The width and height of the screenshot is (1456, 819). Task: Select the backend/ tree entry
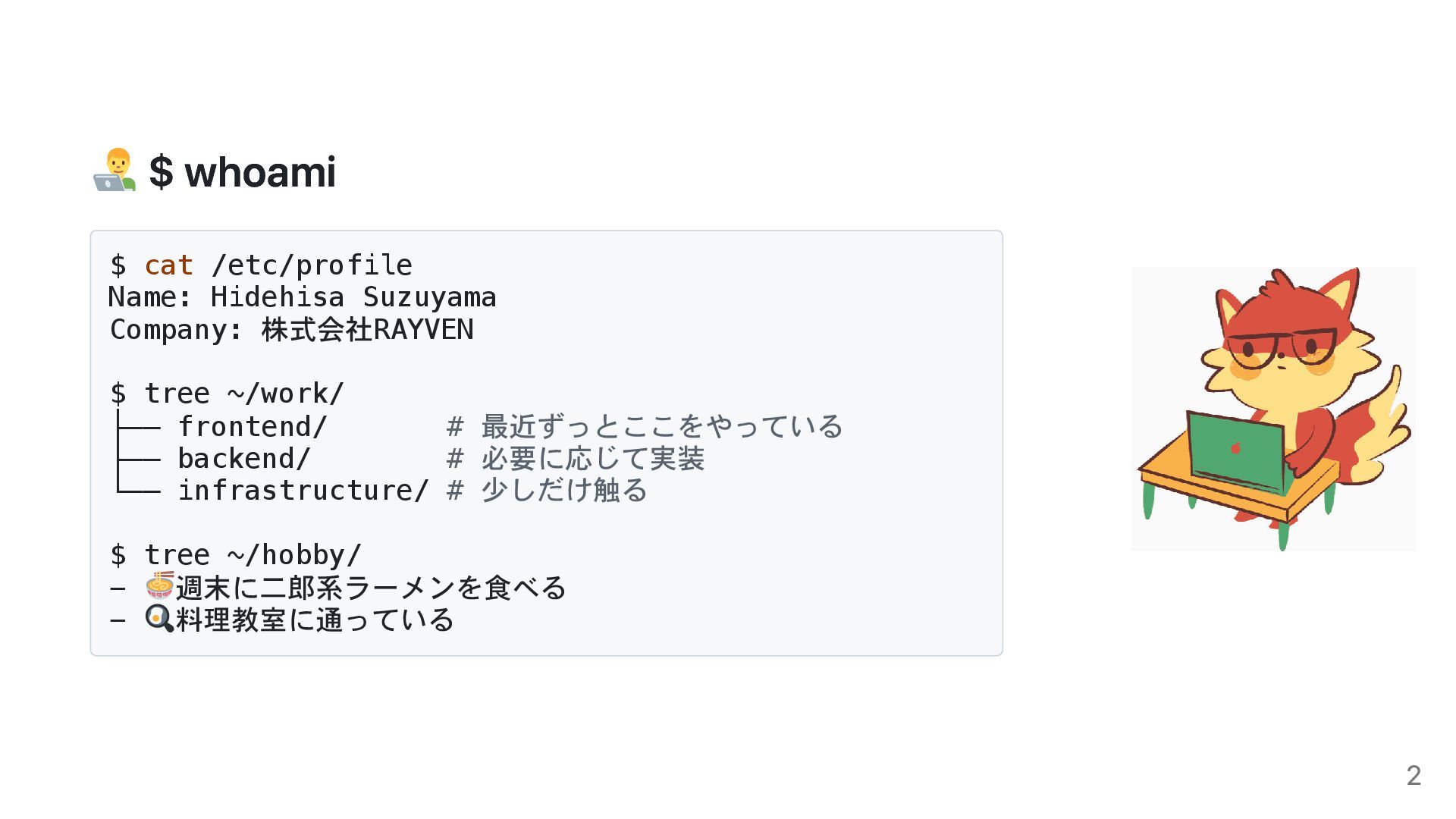coord(244,458)
